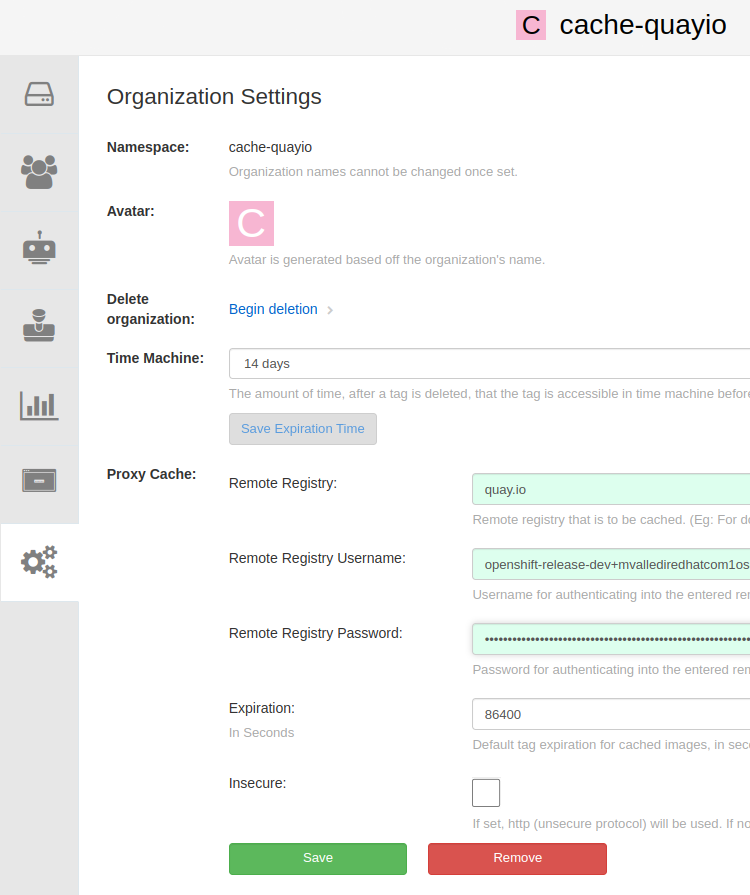This screenshot has height=895, width=750.
Task: Click the Organization Settings heading
Action: click(214, 96)
